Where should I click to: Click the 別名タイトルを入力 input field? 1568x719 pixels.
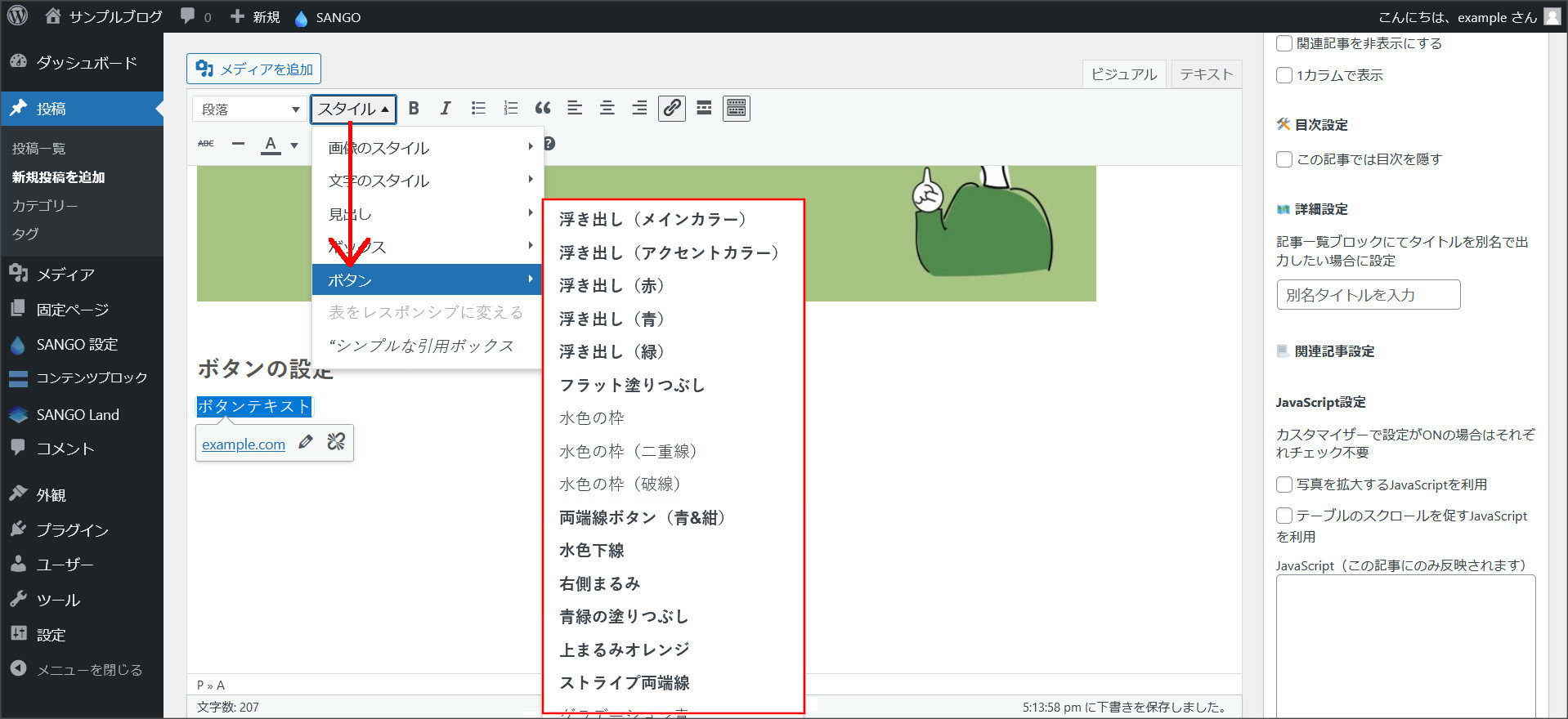click(x=1368, y=295)
